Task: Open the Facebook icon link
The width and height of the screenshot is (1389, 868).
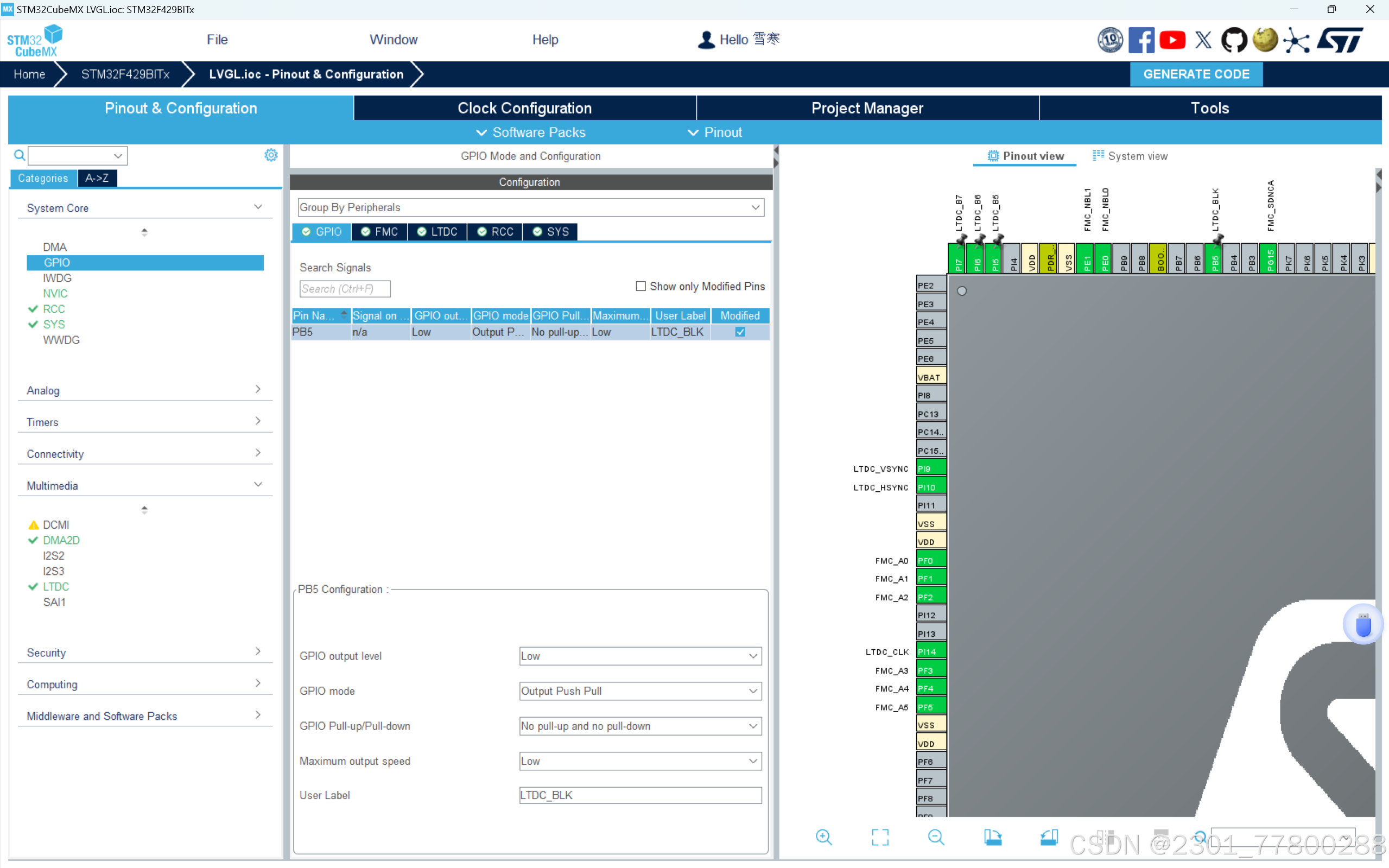Action: 1141,40
